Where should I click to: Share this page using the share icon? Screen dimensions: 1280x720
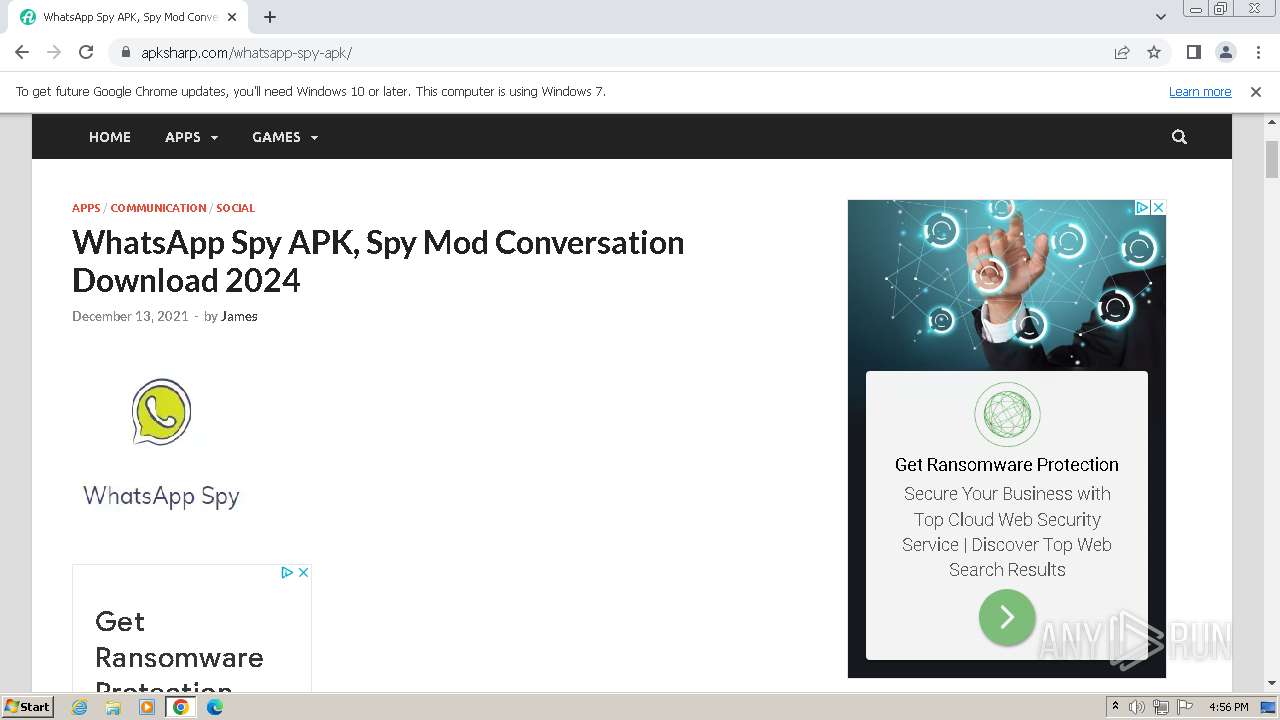pyautogui.click(x=1122, y=52)
